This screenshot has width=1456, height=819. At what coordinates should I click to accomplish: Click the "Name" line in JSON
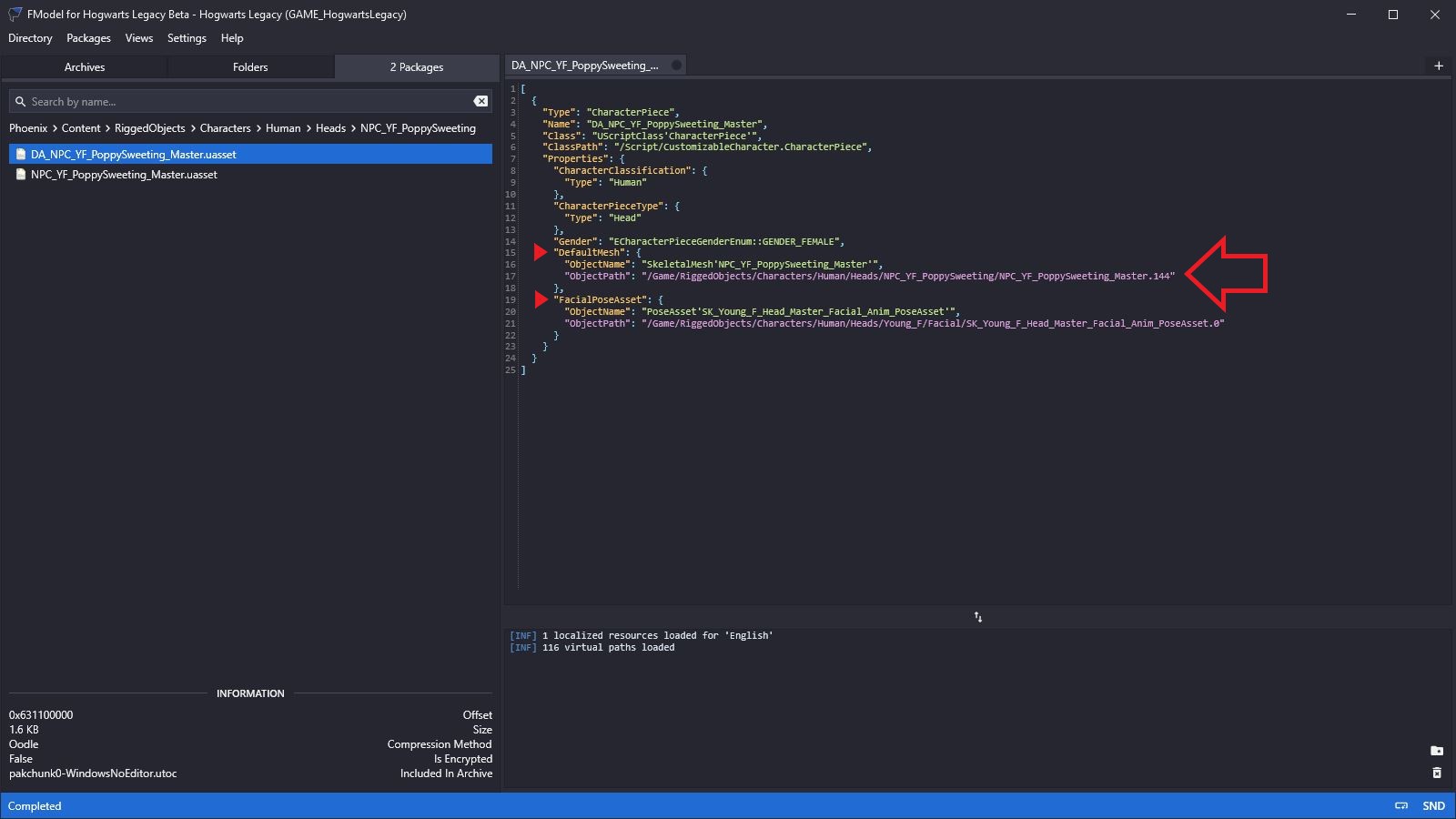tap(655, 124)
